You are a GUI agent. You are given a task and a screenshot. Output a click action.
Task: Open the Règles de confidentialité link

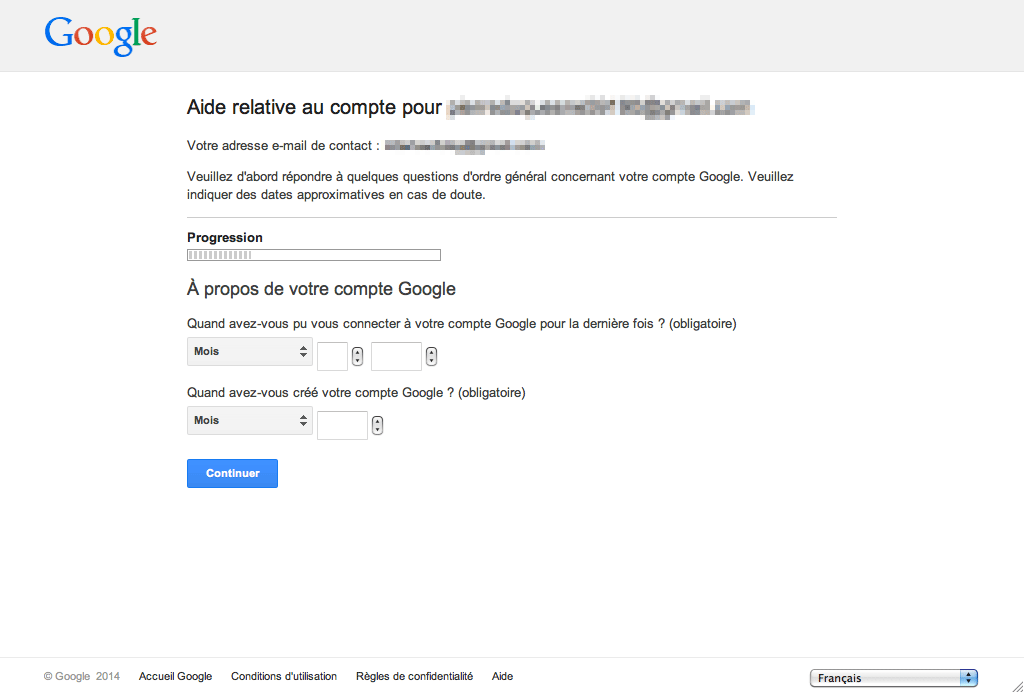point(415,677)
